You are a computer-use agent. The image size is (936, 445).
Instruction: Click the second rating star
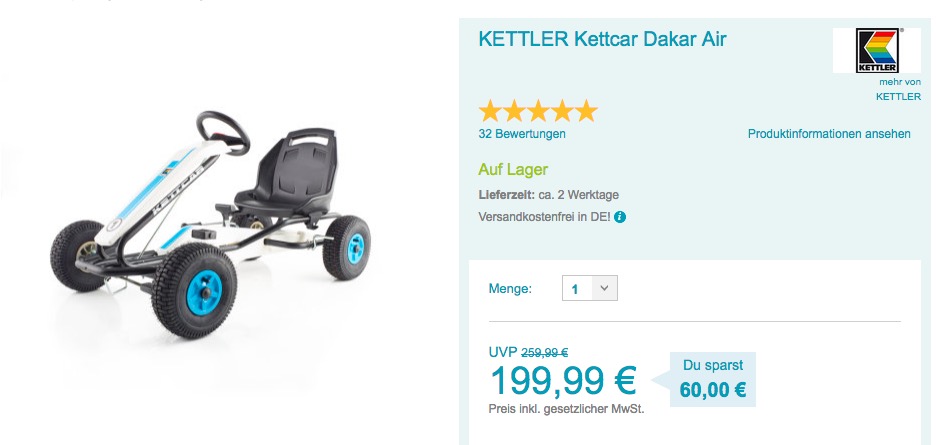pyautogui.click(x=514, y=111)
